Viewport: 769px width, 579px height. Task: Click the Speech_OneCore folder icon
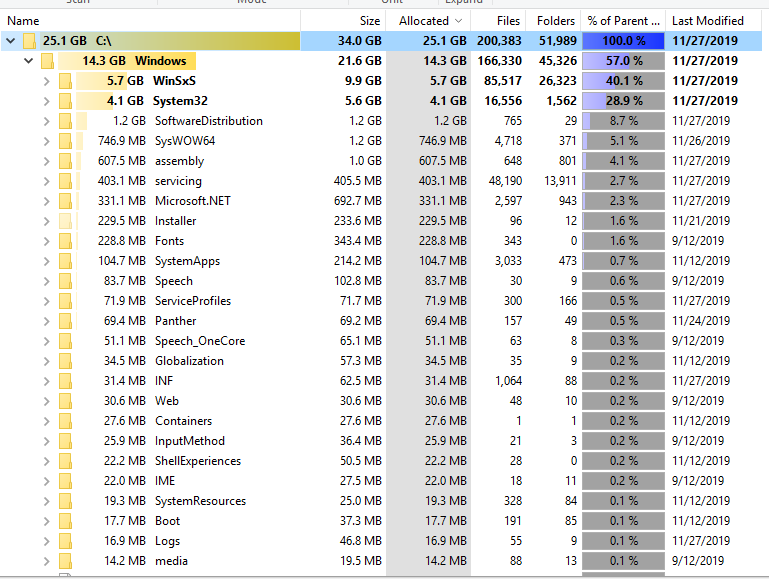click(x=65, y=341)
